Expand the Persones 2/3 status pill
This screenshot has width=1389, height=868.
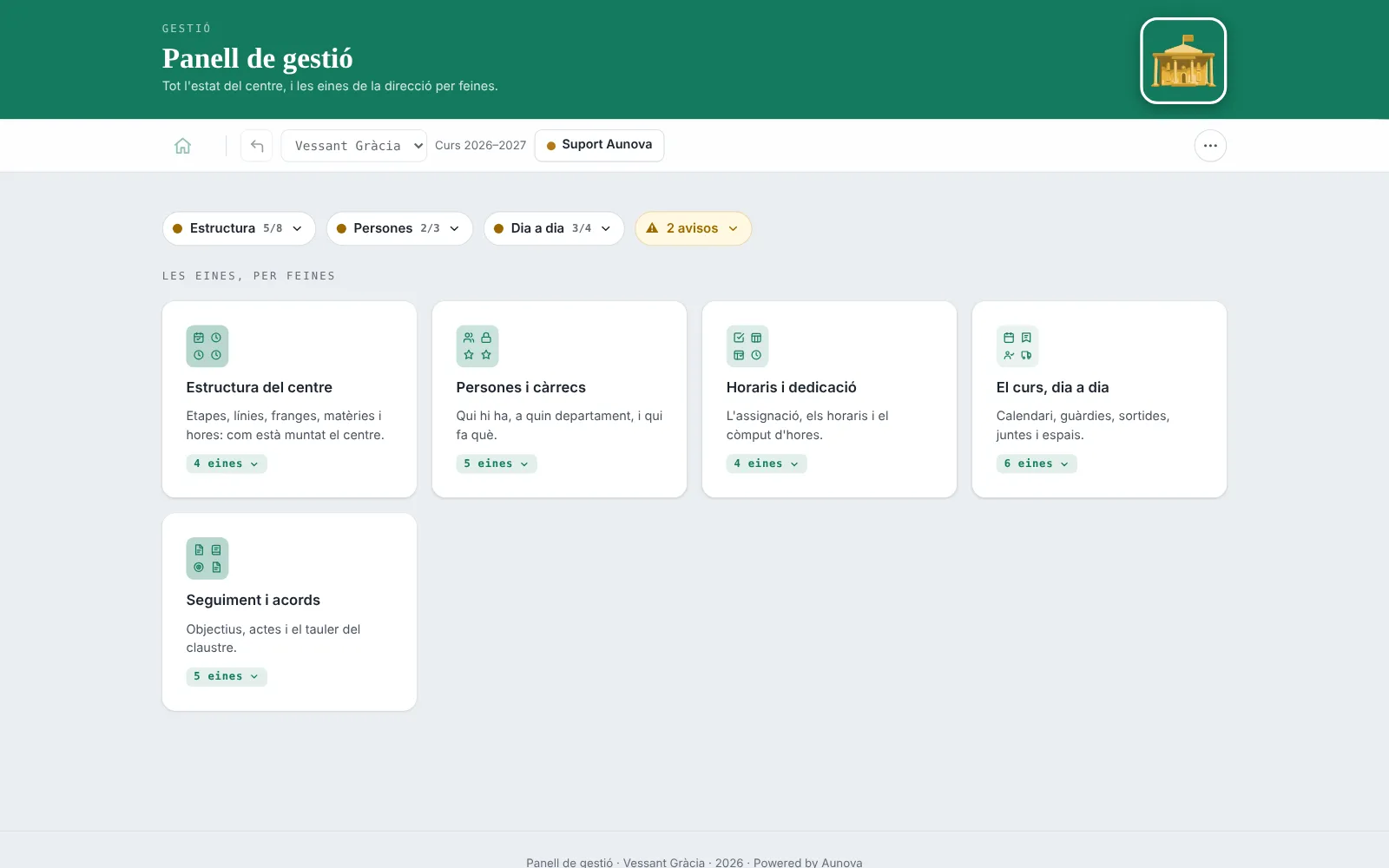point(399,228)
